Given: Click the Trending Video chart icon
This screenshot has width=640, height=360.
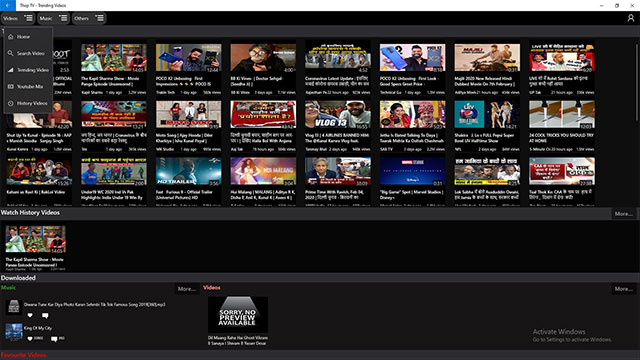Looking at the screenshot, I should click(11, 70).
